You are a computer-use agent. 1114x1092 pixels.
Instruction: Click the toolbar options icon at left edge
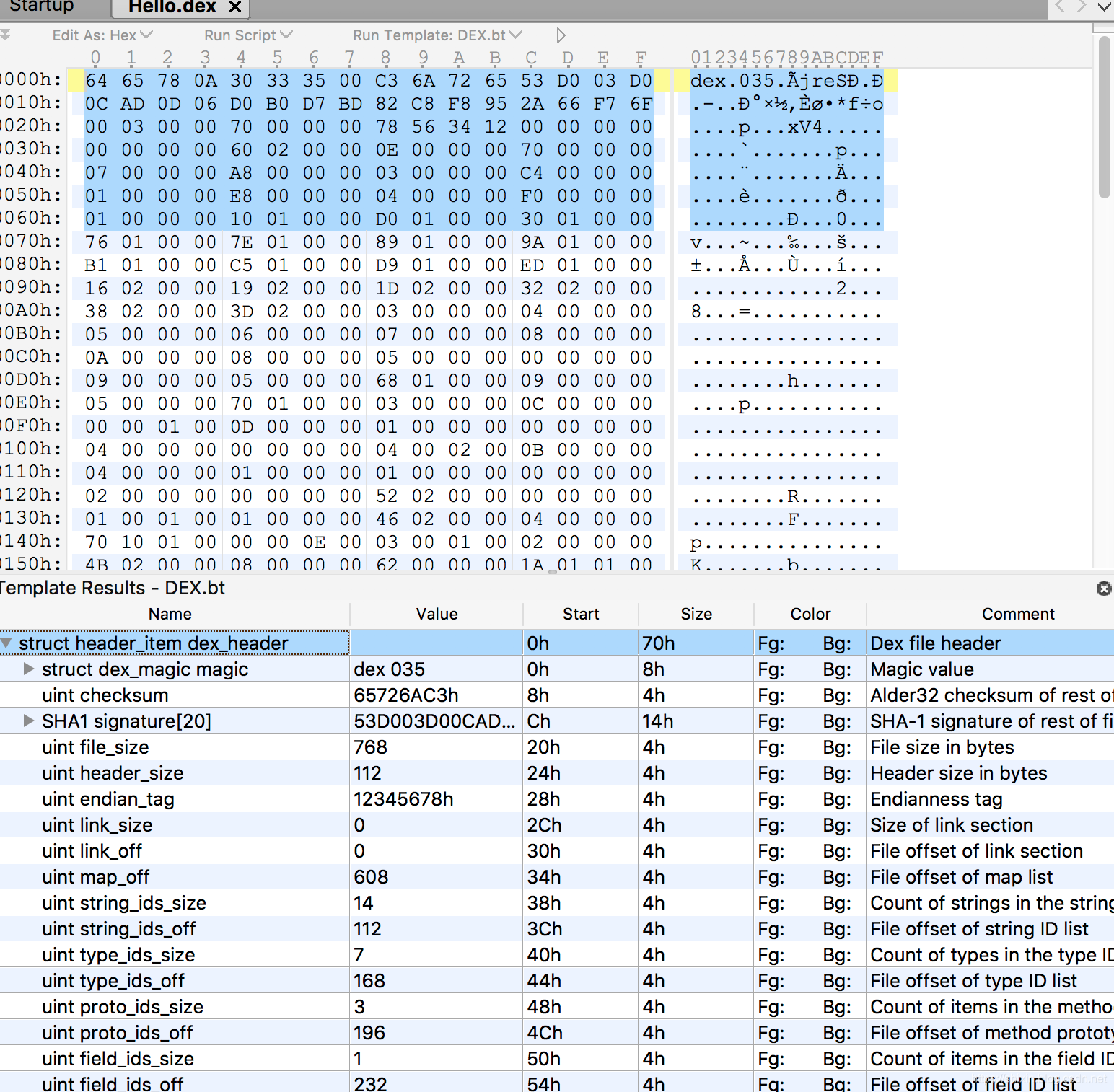click(5, 35)
